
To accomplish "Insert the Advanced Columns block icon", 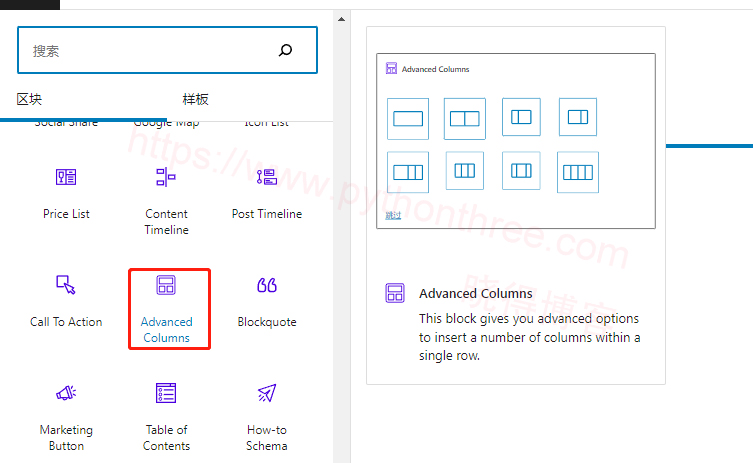I will [x=166, y=285].
